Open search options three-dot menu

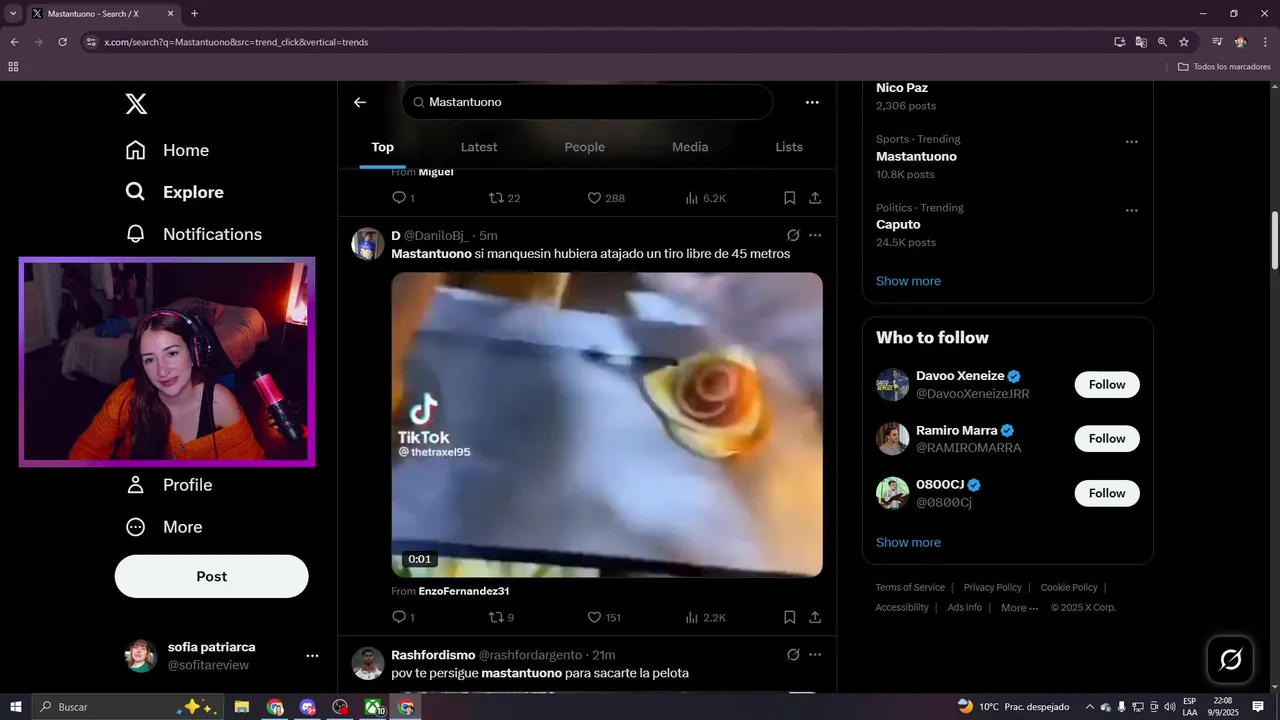[812, 102]
